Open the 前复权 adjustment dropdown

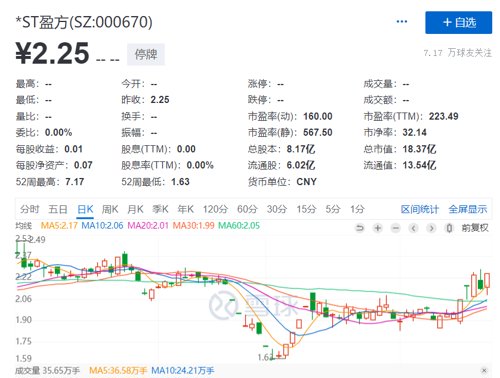(x=475, y=228)
